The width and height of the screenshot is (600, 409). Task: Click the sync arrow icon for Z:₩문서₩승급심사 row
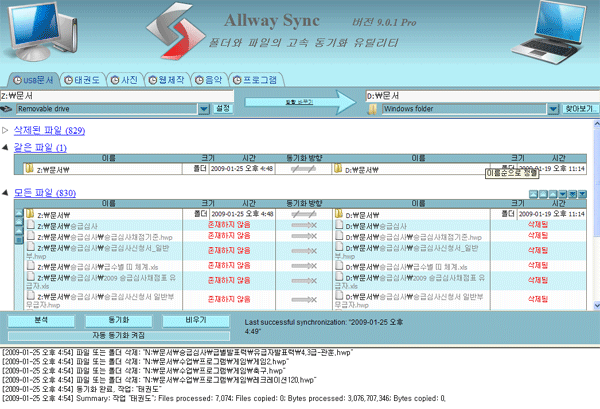click(304, 225)
